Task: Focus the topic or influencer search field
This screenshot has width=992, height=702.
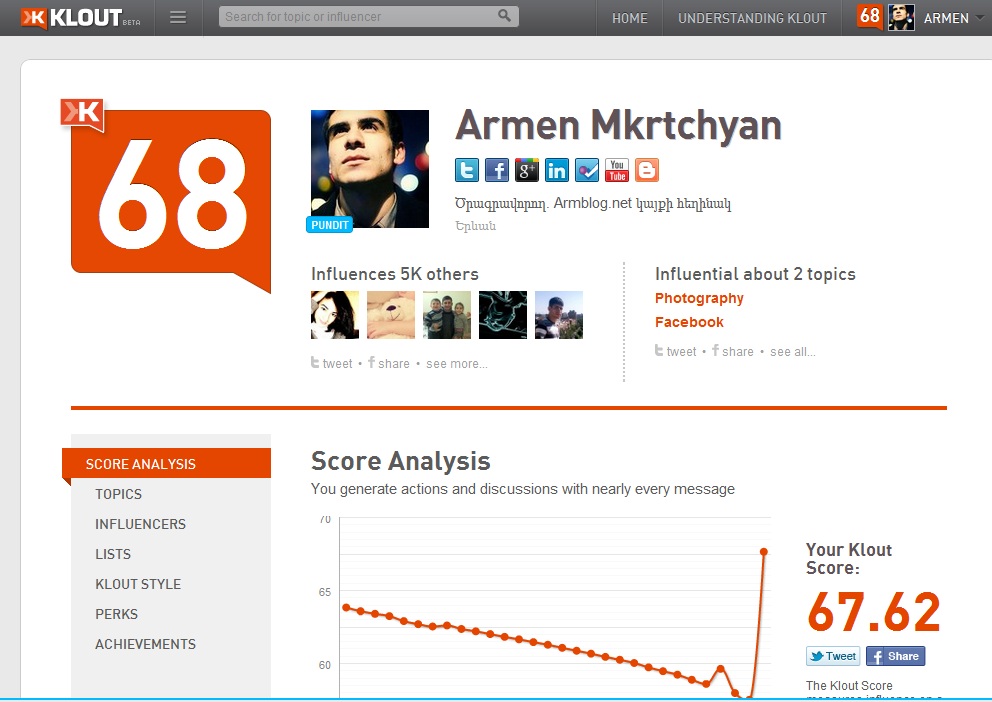Action: 368,16
